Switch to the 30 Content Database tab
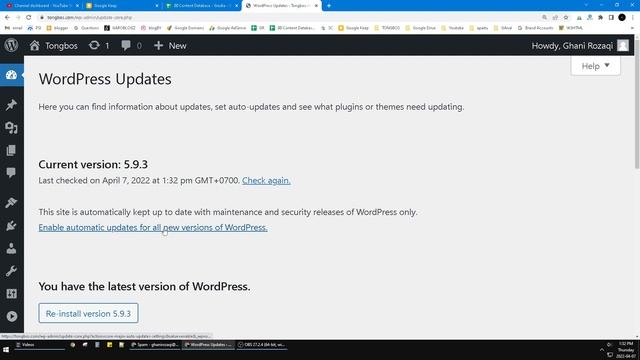 point(202,6)
